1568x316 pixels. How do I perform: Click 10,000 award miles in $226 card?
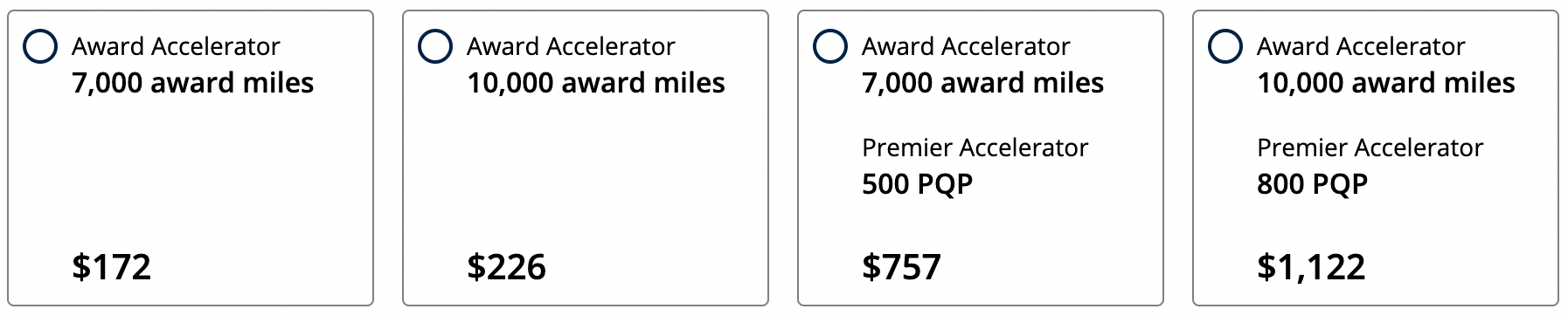(596, 83)
